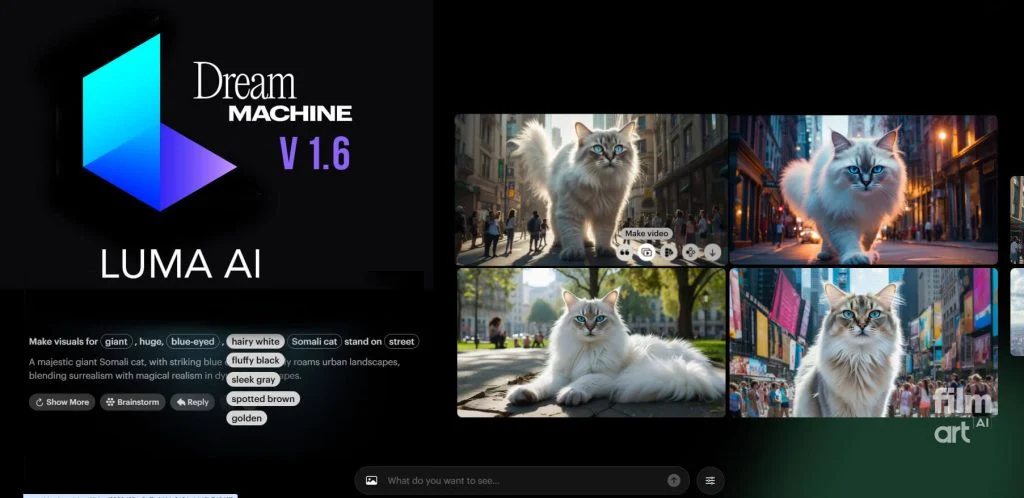Image resolution: width=1024 pixels, height=498 pixels.
Task: Click the 'A majestic giant Somali cat' description
Action: pos(214,369)
